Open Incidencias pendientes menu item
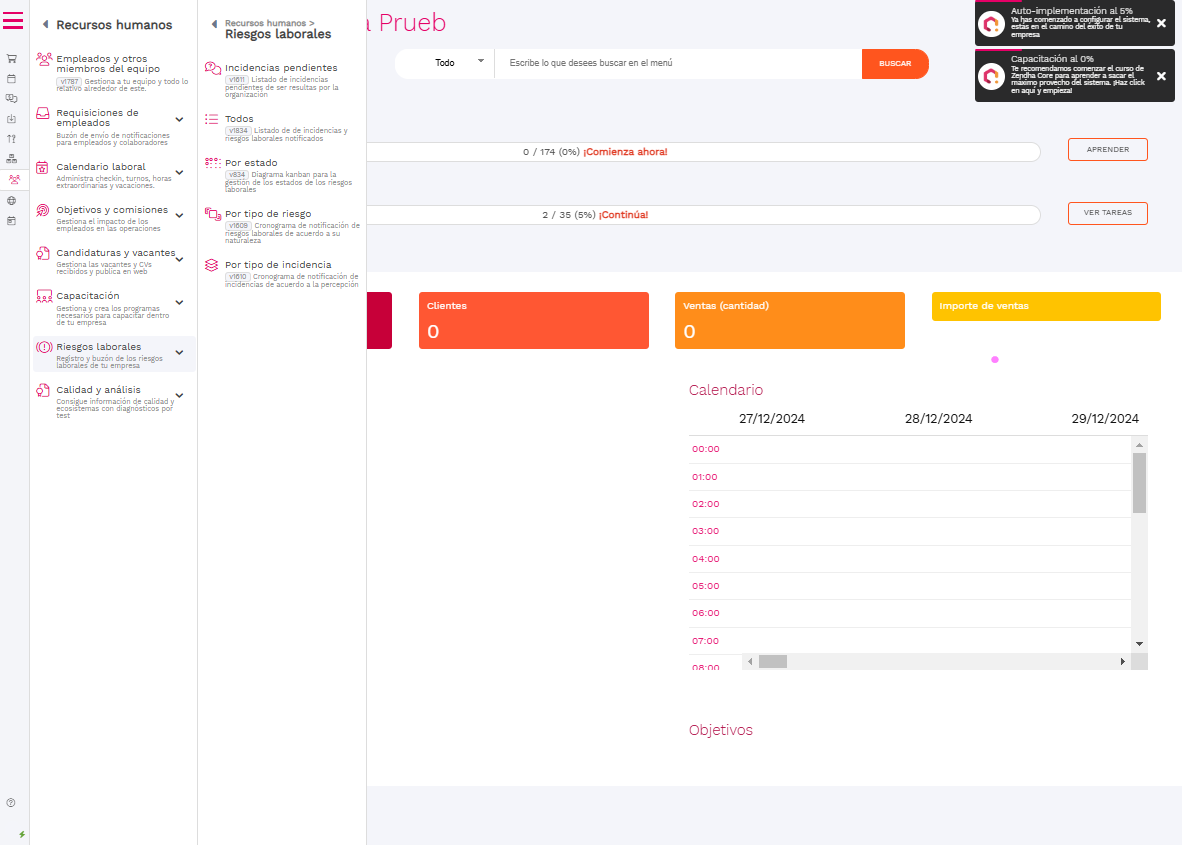This screenshot has width=1182, height=845. point(281,68)
